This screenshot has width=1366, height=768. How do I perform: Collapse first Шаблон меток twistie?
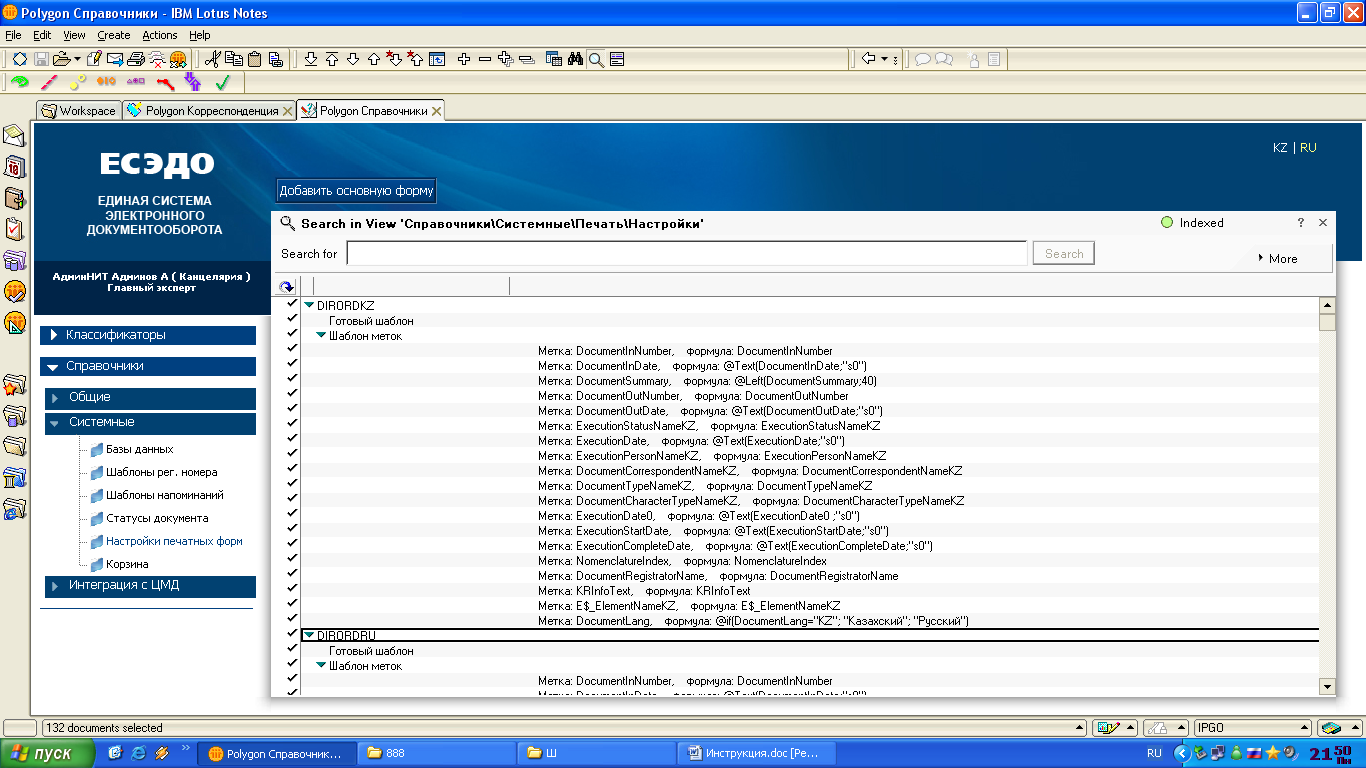(322, 336)
